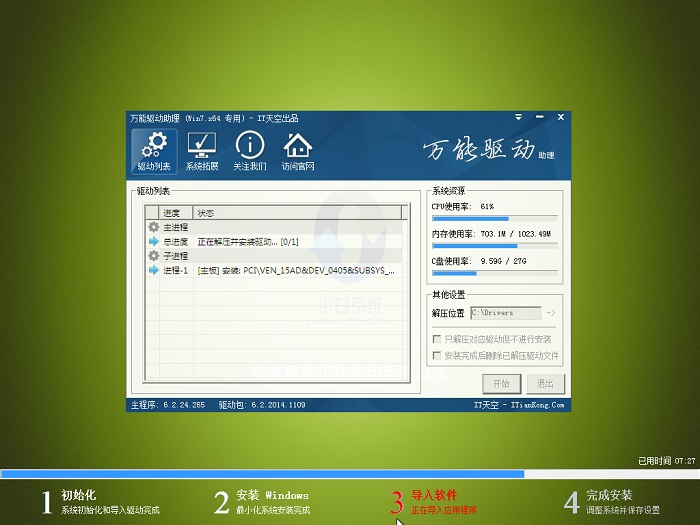Click C drive usage 9.59G / 27G value
This screenshot has width=700, height=525.
click(x=503, y=261)
